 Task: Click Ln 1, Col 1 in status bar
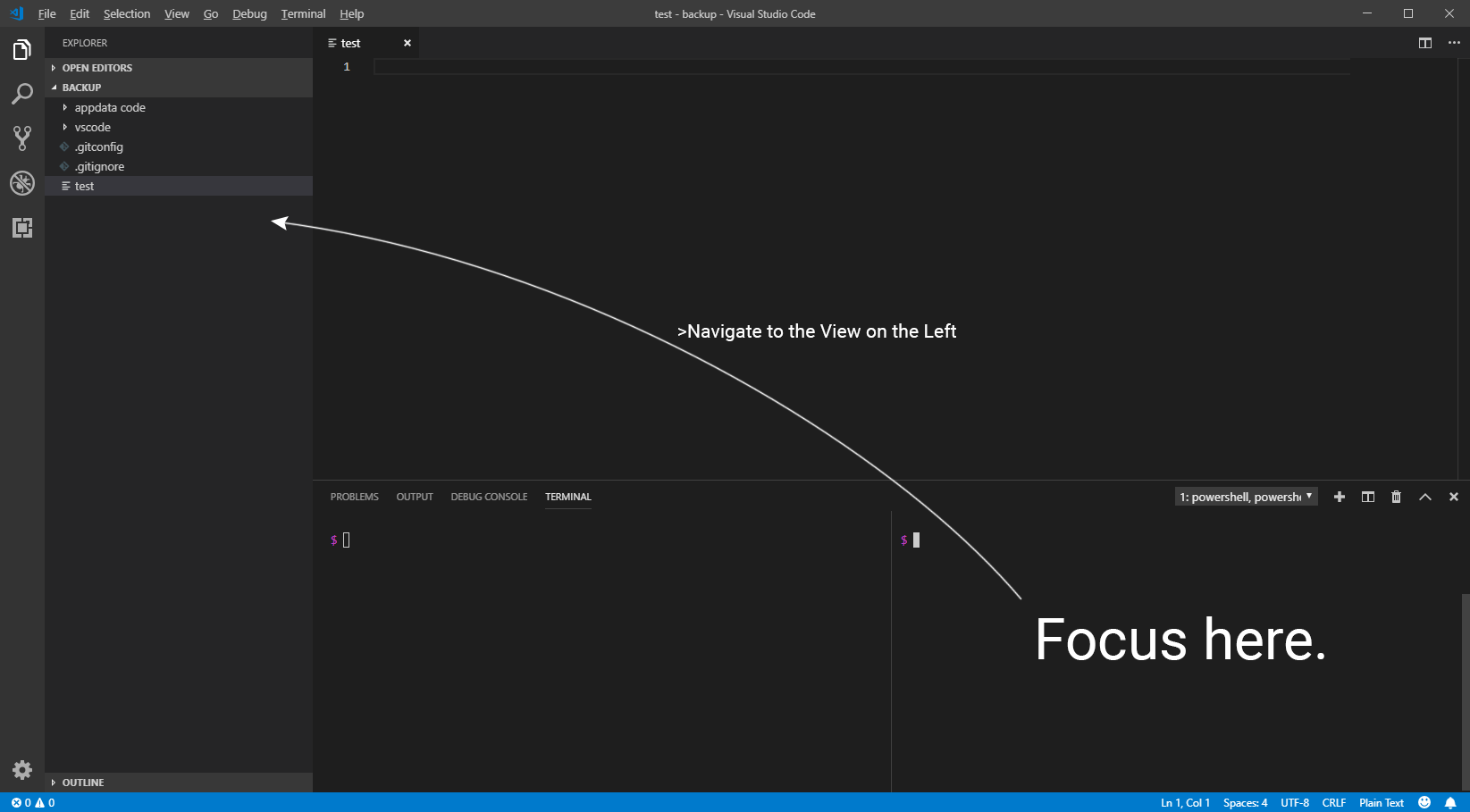(x=1185, y=802)
